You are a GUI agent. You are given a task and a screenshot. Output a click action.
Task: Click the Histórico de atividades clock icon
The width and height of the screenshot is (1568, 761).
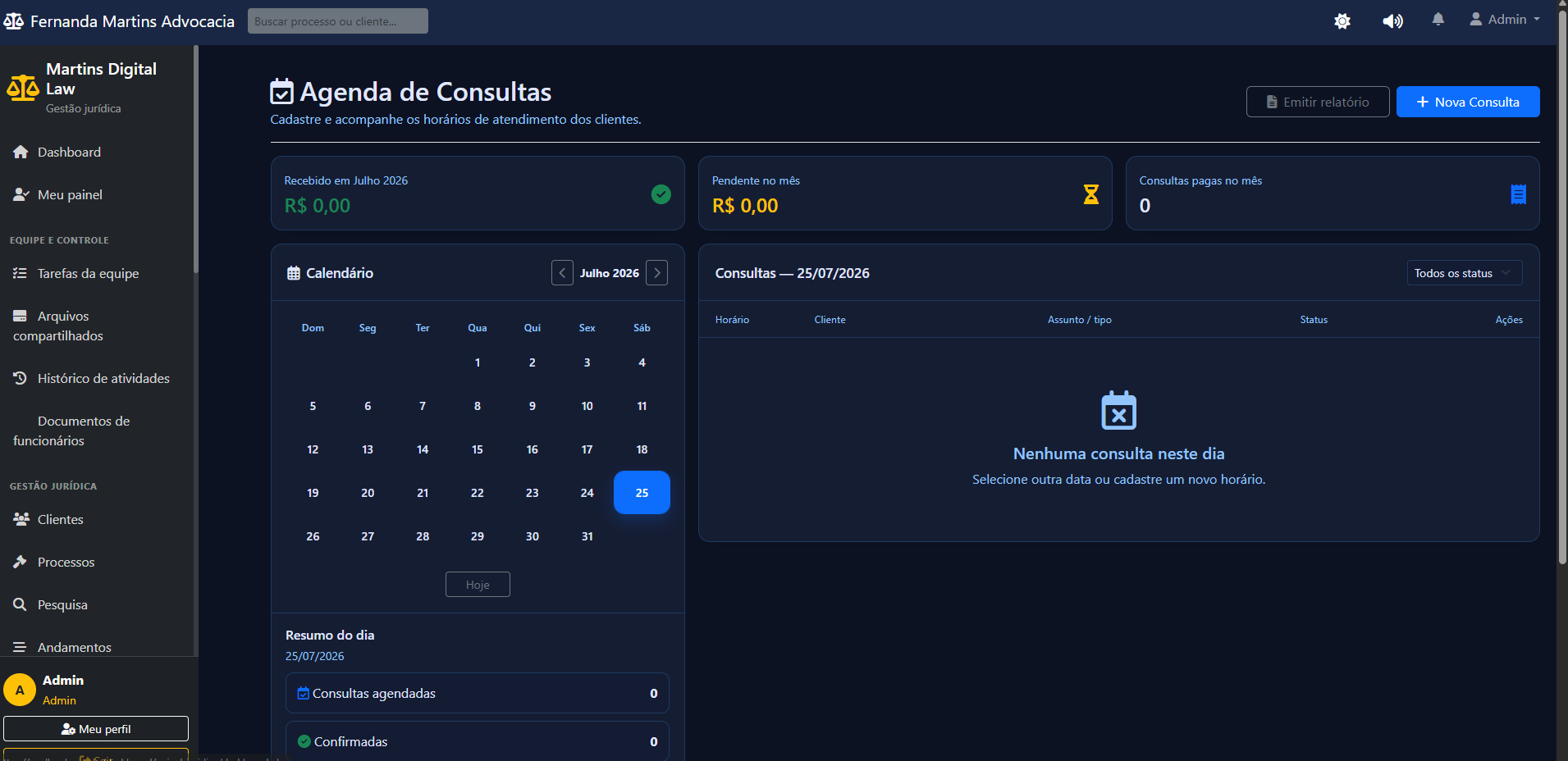(21, 378)
